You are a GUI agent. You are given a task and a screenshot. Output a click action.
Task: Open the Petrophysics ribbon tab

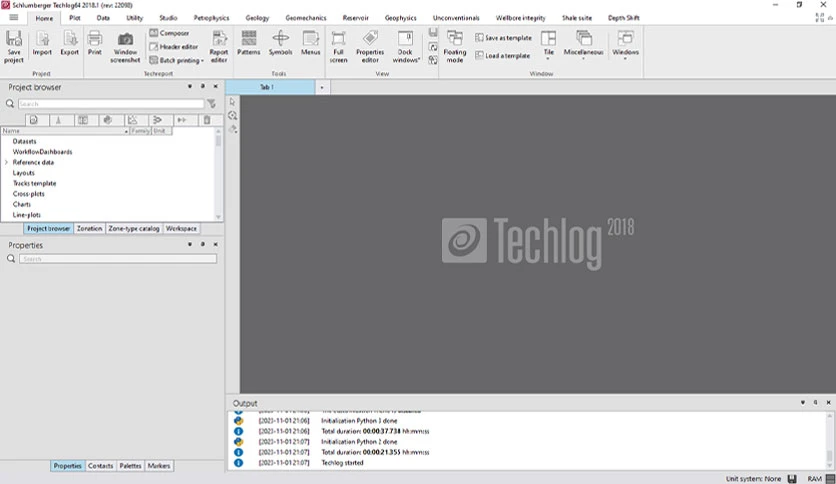point(211,18)
